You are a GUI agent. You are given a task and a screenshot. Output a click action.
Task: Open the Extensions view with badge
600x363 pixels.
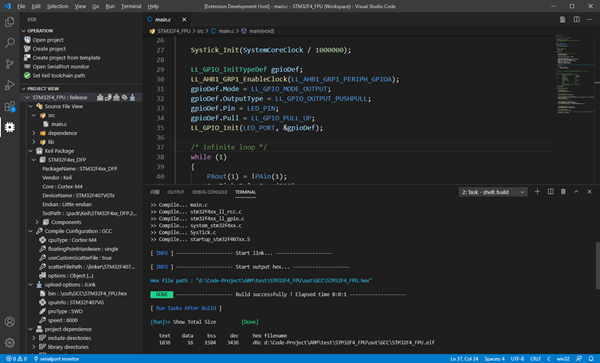(x=10, y=106)
